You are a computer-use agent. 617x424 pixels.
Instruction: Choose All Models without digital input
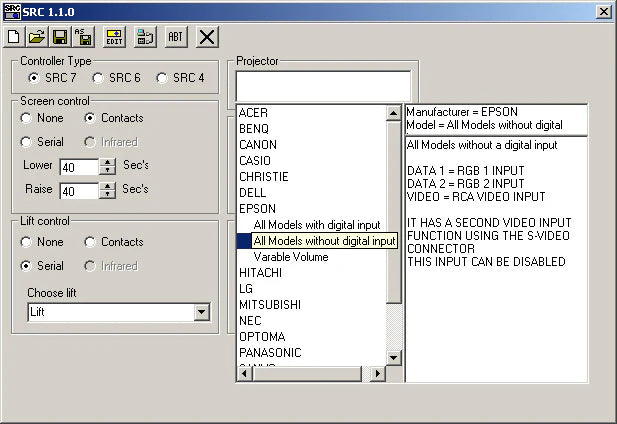tap(324, 241)
